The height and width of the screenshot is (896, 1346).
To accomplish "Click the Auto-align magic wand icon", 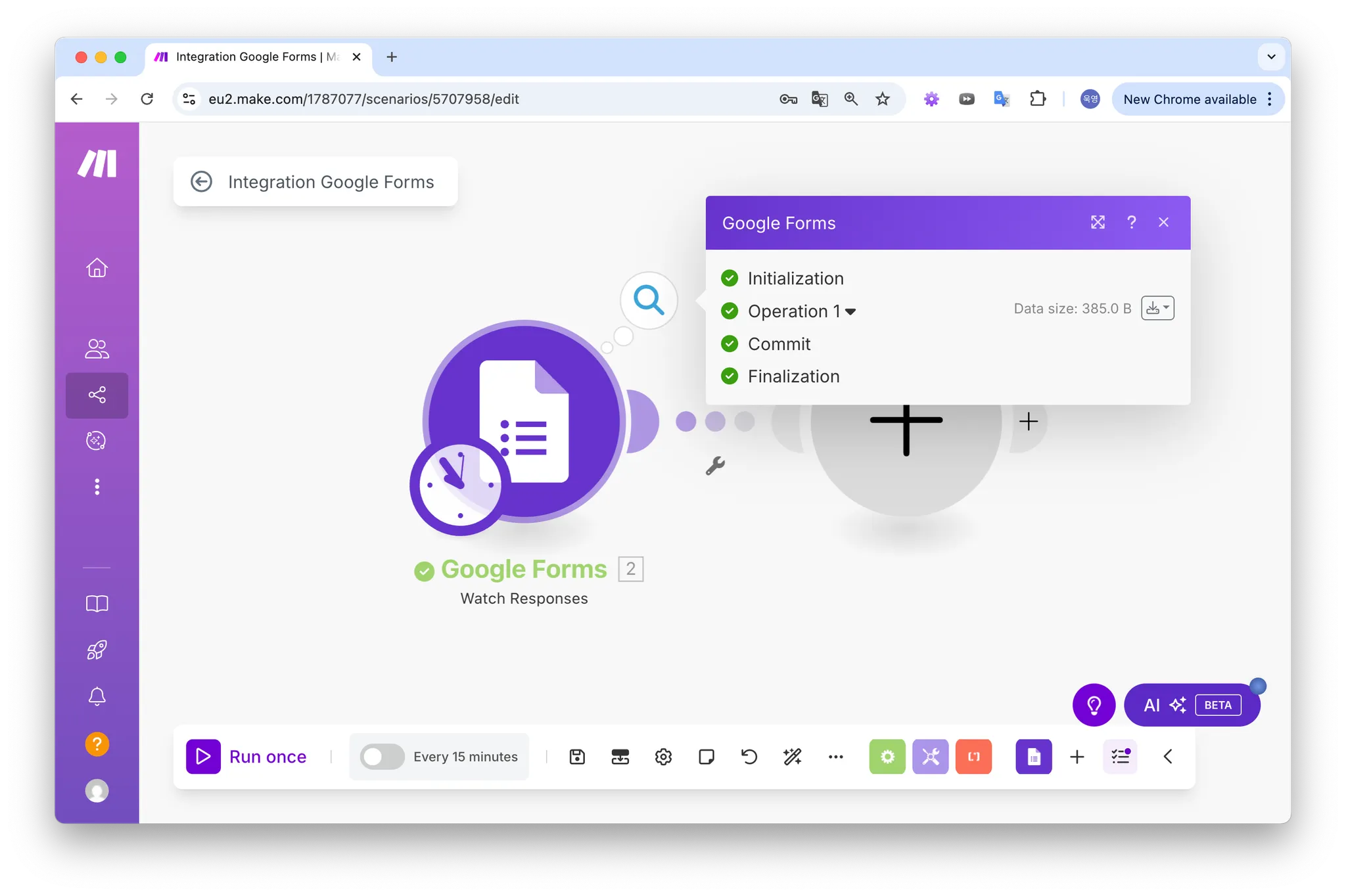I will pyautogui.click(x=793, y=757).
